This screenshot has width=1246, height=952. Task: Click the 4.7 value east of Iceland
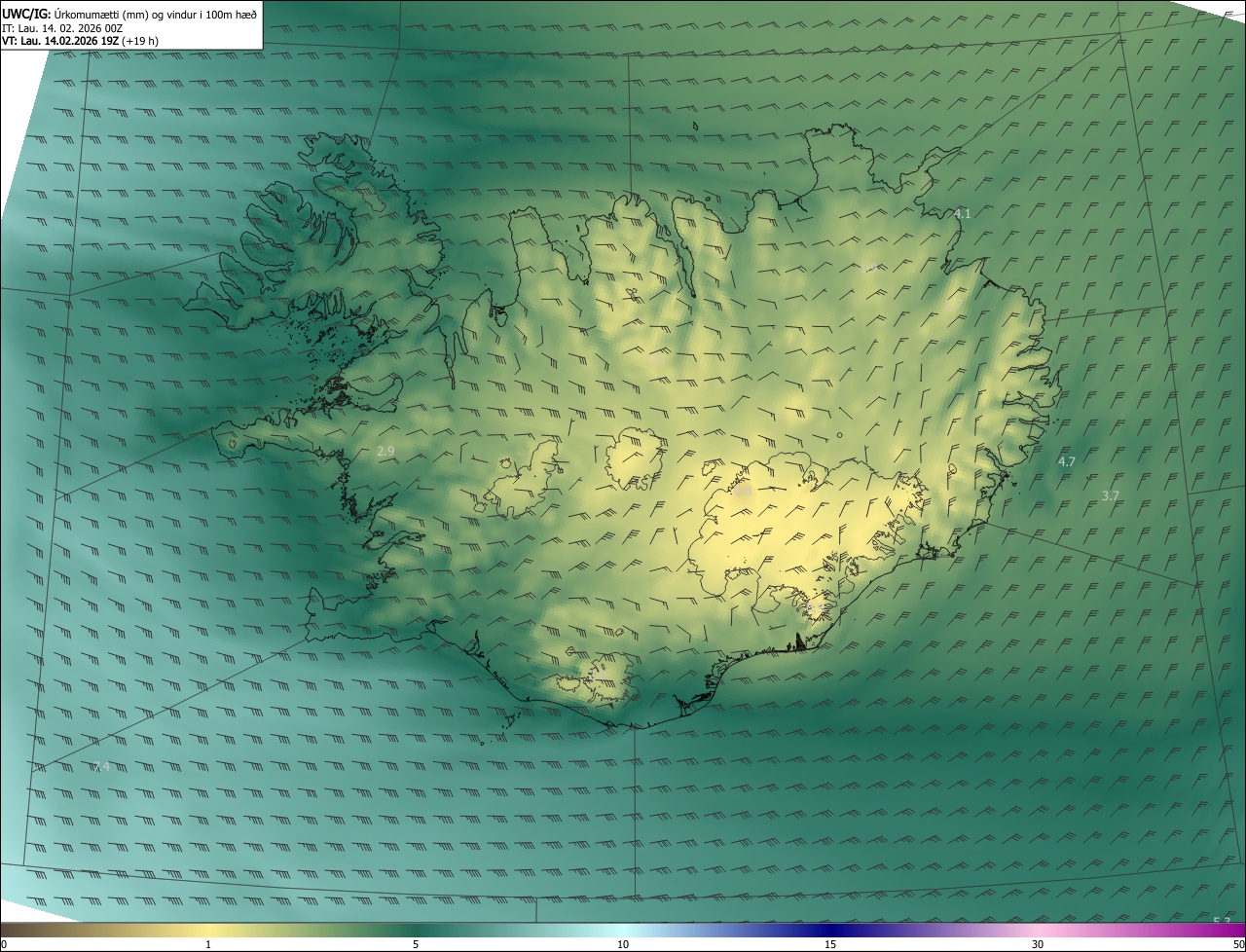[1067, 461]
